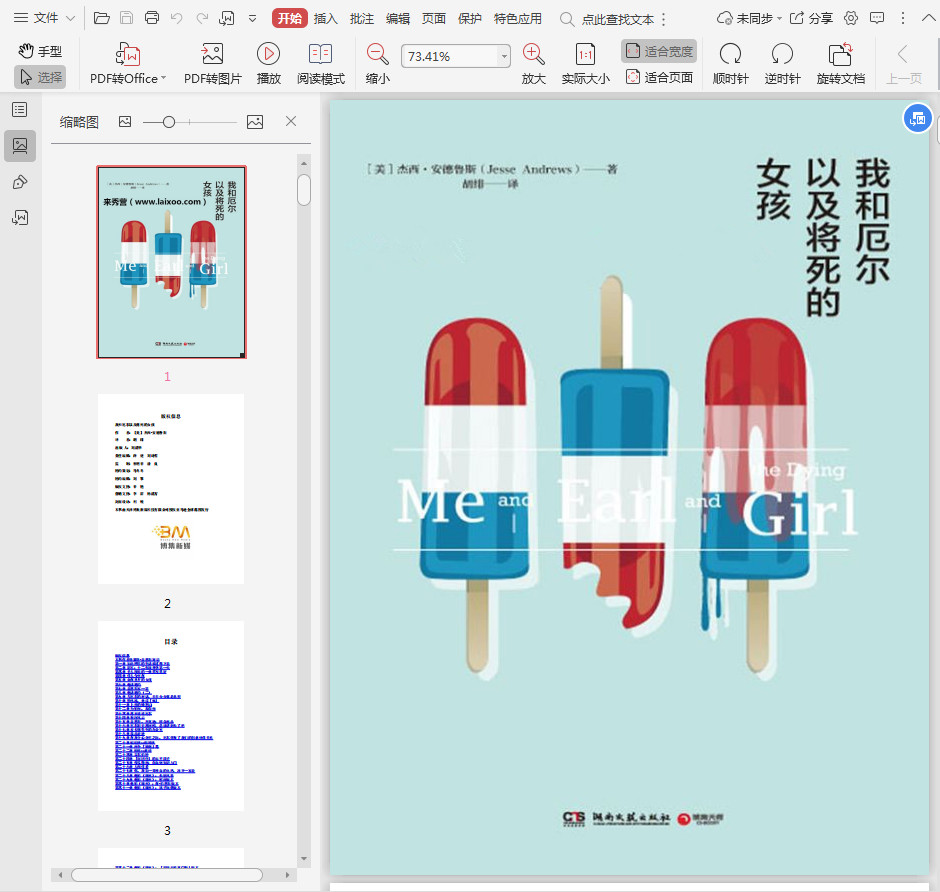Collapse the ribbon with the chevron

[928, 18]
